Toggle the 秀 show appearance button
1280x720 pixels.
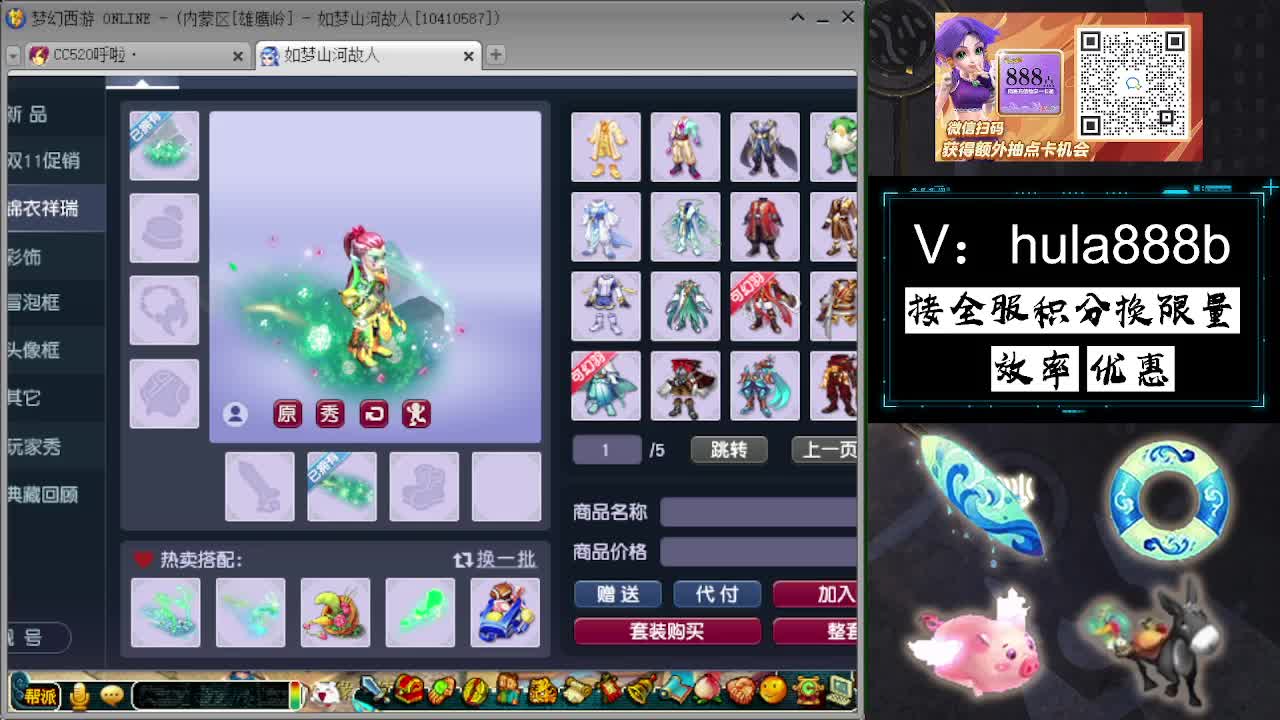pos(330,413)
